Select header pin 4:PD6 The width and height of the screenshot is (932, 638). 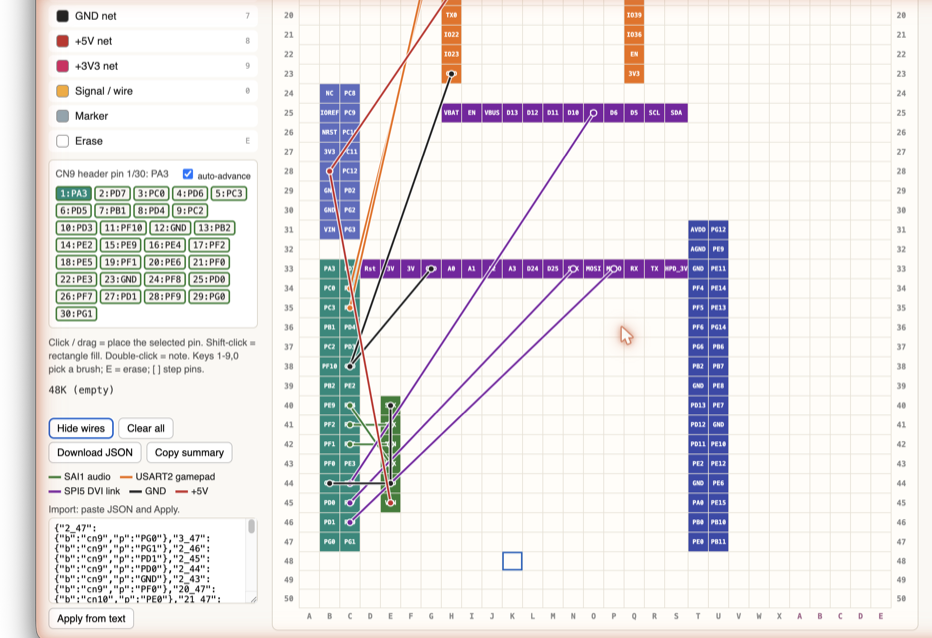(x=190, y=193)
